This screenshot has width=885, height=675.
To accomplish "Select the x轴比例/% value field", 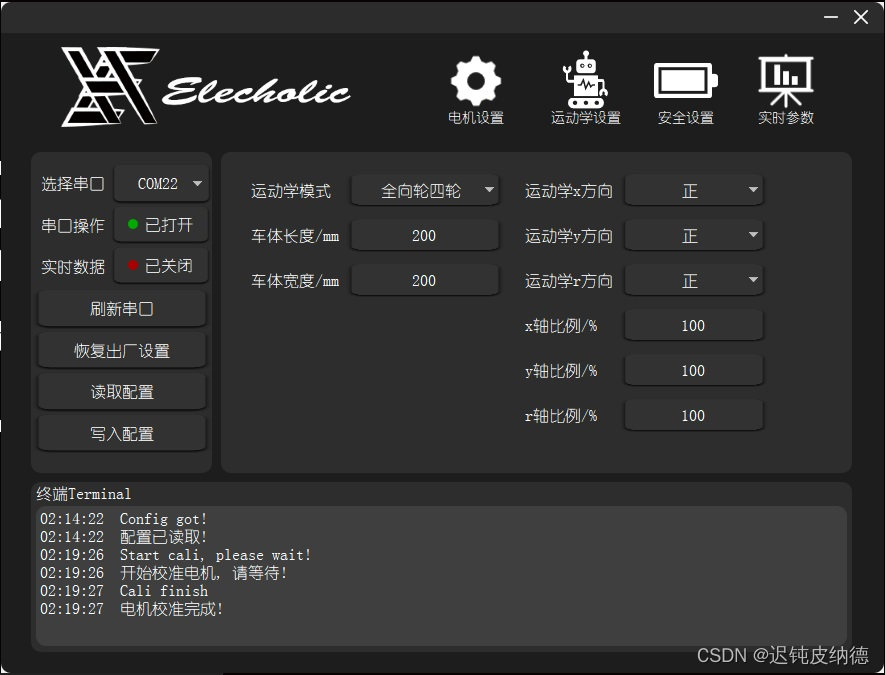I will point(694,325).
